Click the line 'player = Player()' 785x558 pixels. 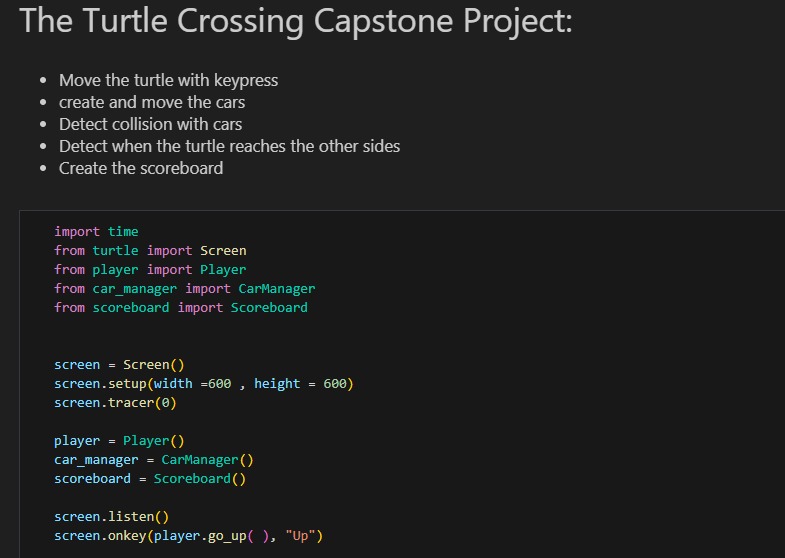point(119,441)
